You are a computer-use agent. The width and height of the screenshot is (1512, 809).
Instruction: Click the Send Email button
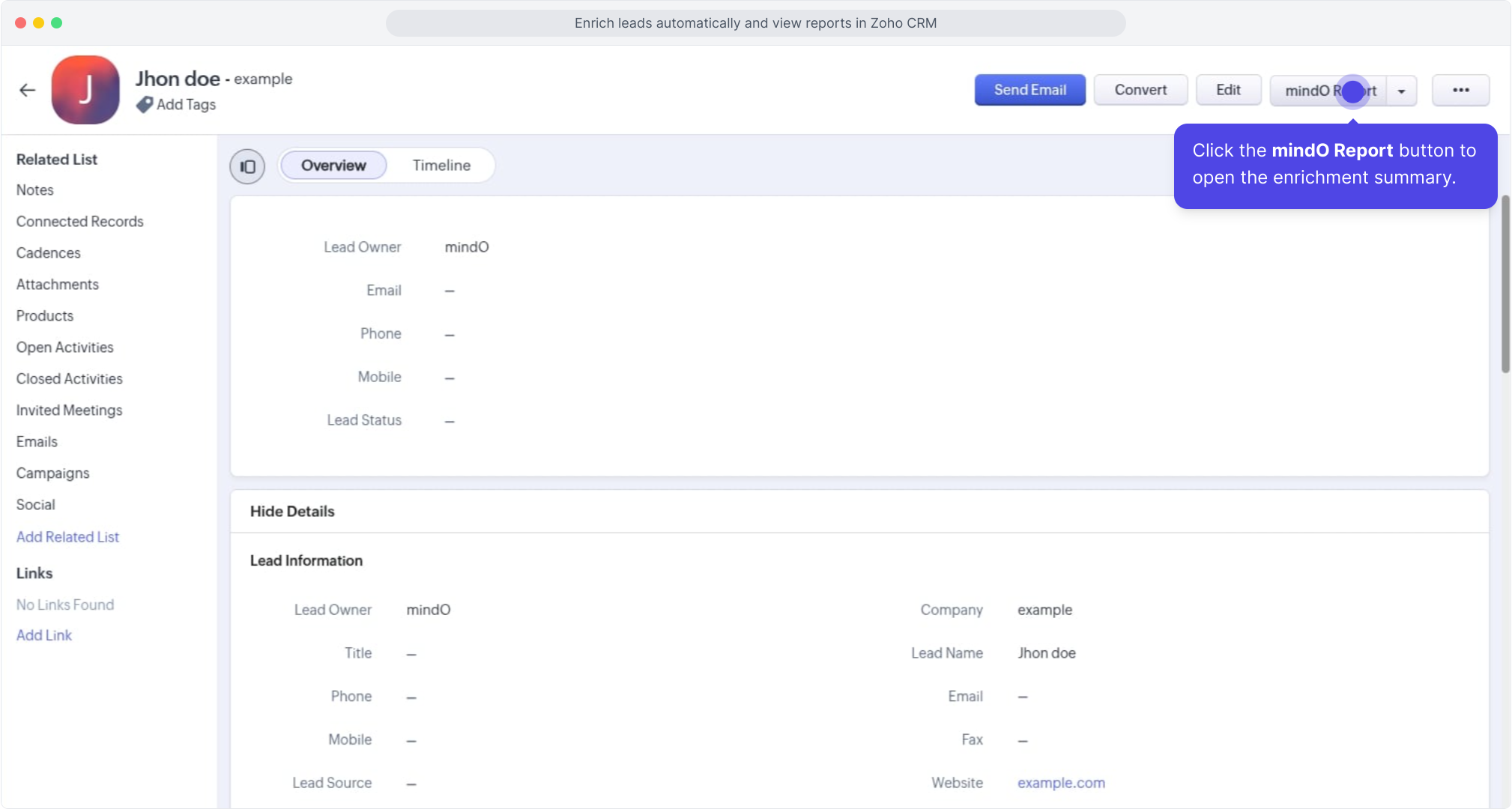pos(1029,90)
